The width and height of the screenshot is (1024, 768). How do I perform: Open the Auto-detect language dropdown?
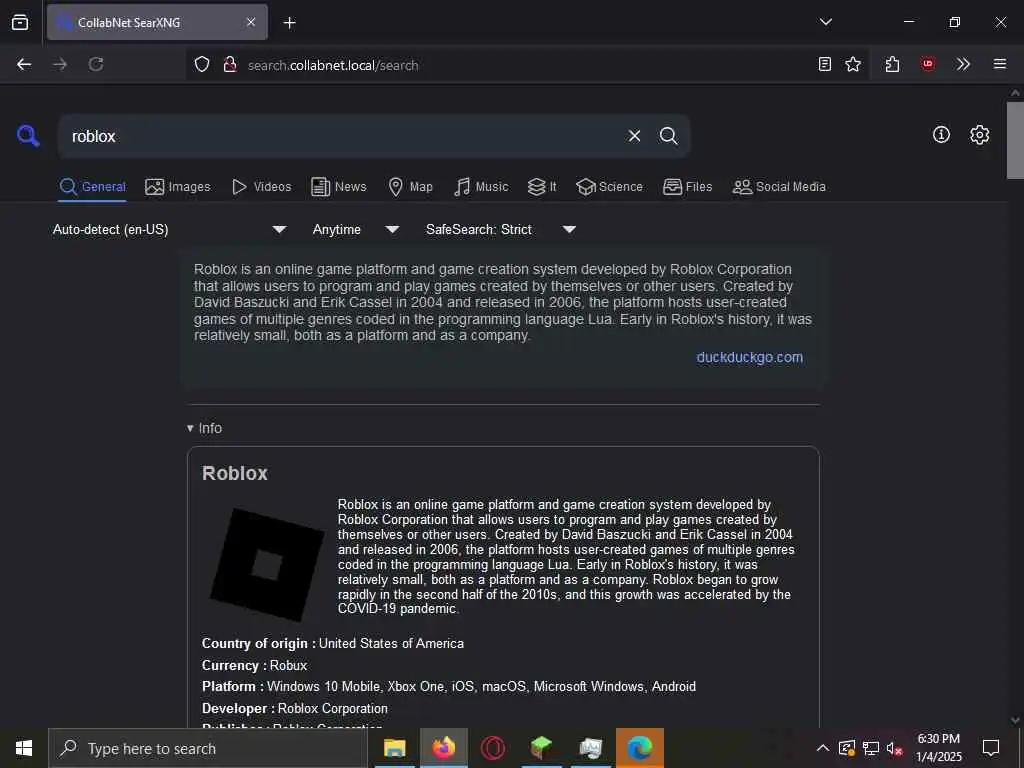(169, 229)
